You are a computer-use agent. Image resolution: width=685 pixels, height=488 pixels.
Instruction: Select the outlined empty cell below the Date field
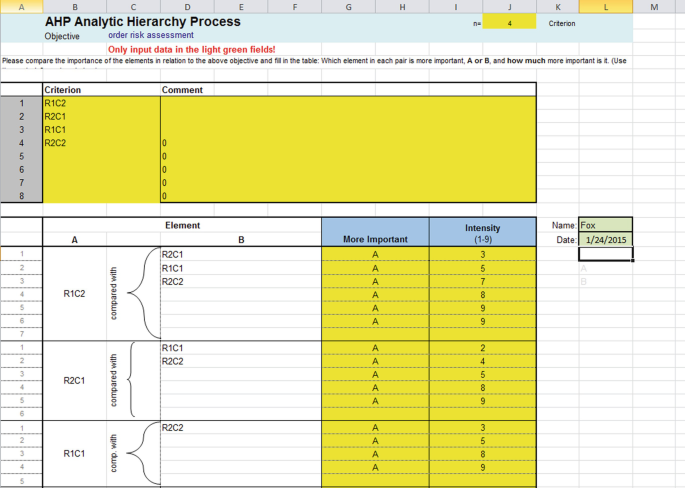tap(605, 254)
